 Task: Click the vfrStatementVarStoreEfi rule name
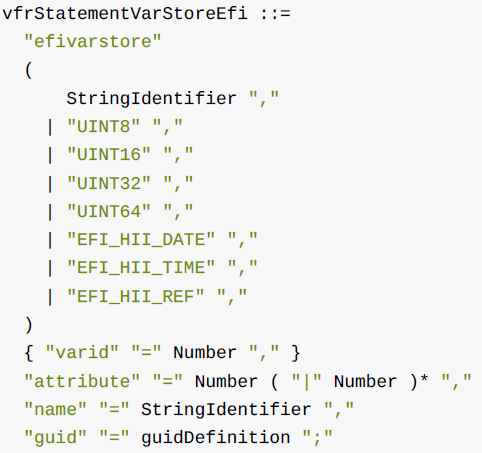tap(125, 14)
